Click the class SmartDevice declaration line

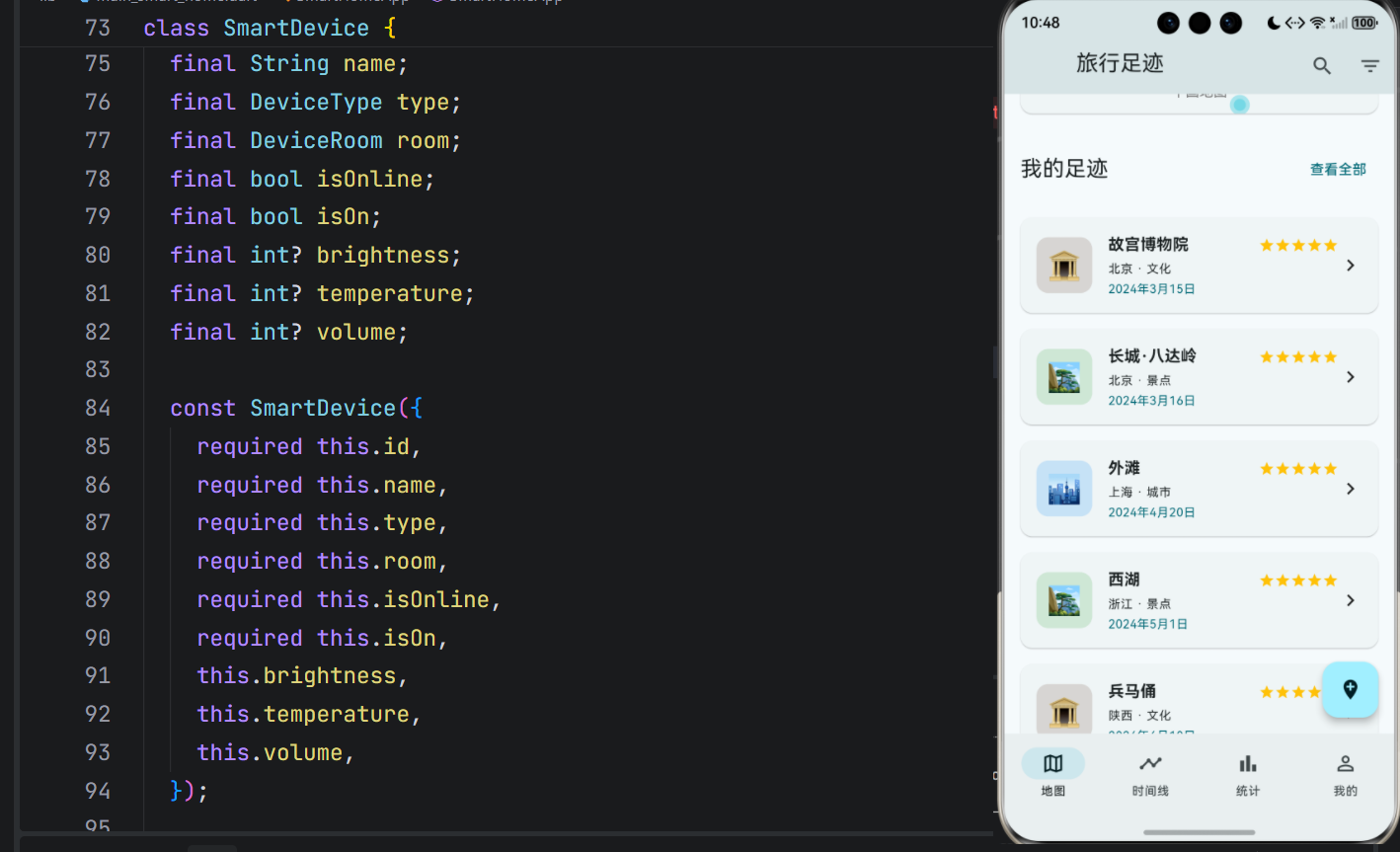point(270,28)
